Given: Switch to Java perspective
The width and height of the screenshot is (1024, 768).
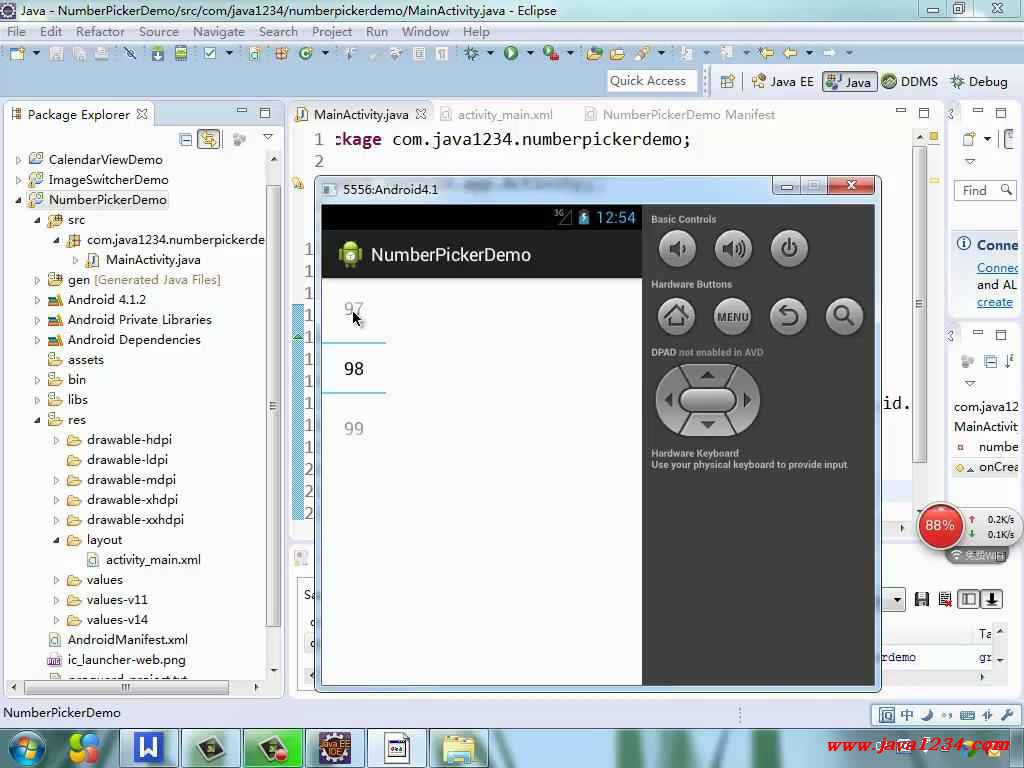Looking at the screenshot, I should click(x=849, y=82).
